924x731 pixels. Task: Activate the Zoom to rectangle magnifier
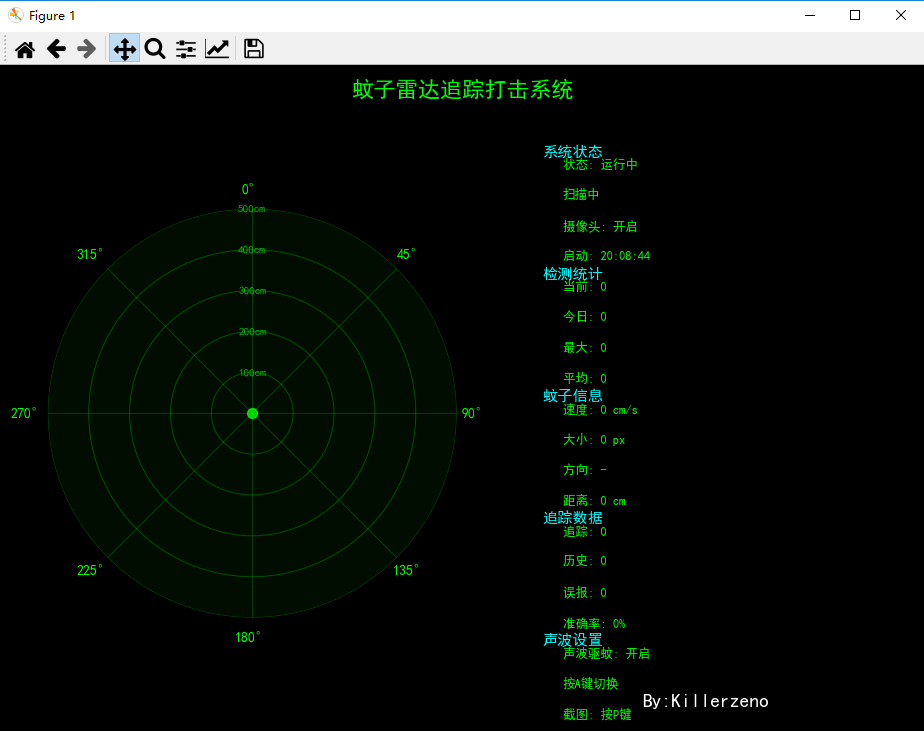(x=155, y=49)
